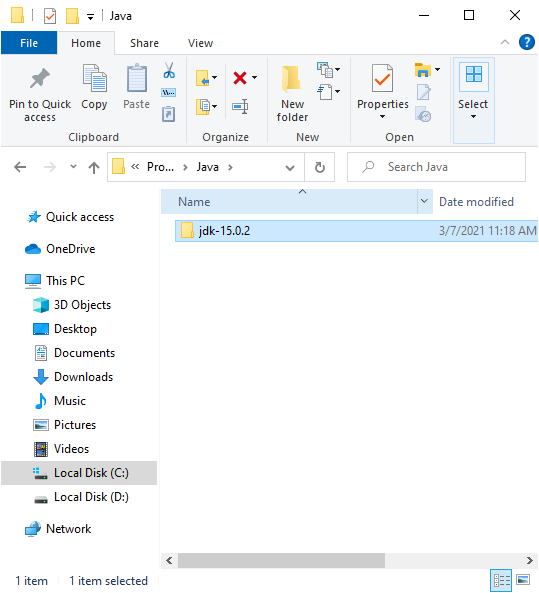Image resolution: width=539 pixels, height=593 pixels.
Task: Expand the Properties dropdown arrow
Action: pyautogui.click(x=382, y=116)
